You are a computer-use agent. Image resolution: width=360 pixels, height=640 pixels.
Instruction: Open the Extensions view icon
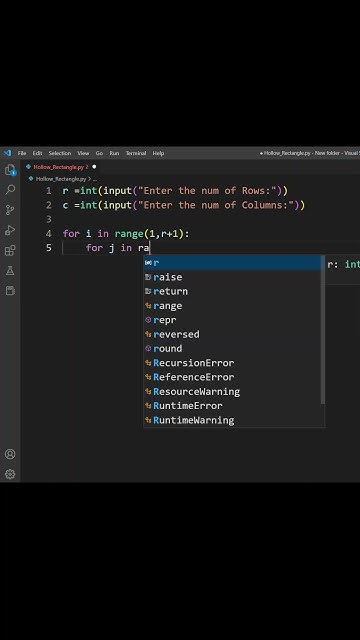[10, 250]
